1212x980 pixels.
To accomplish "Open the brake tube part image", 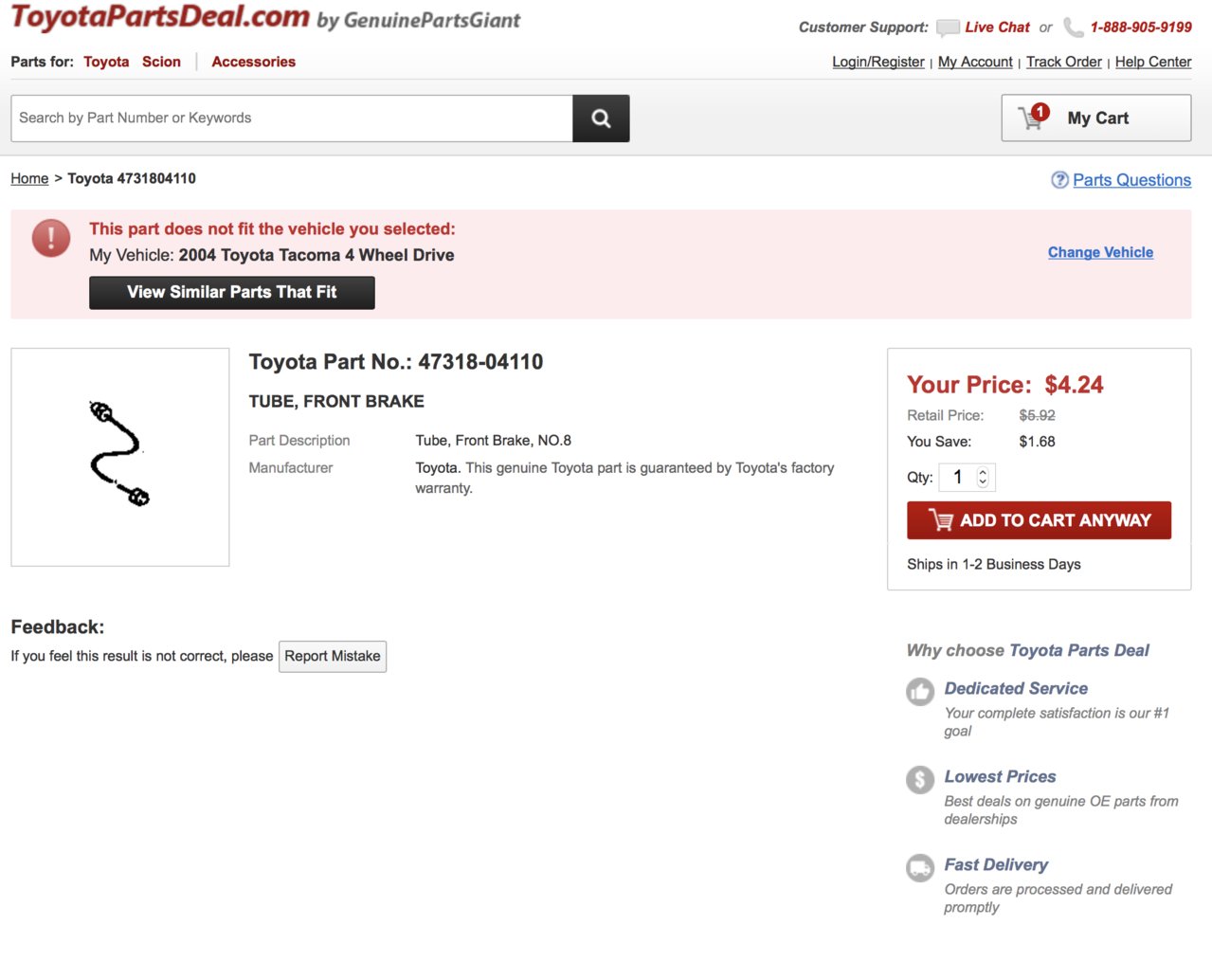I will tap(120, 457).
